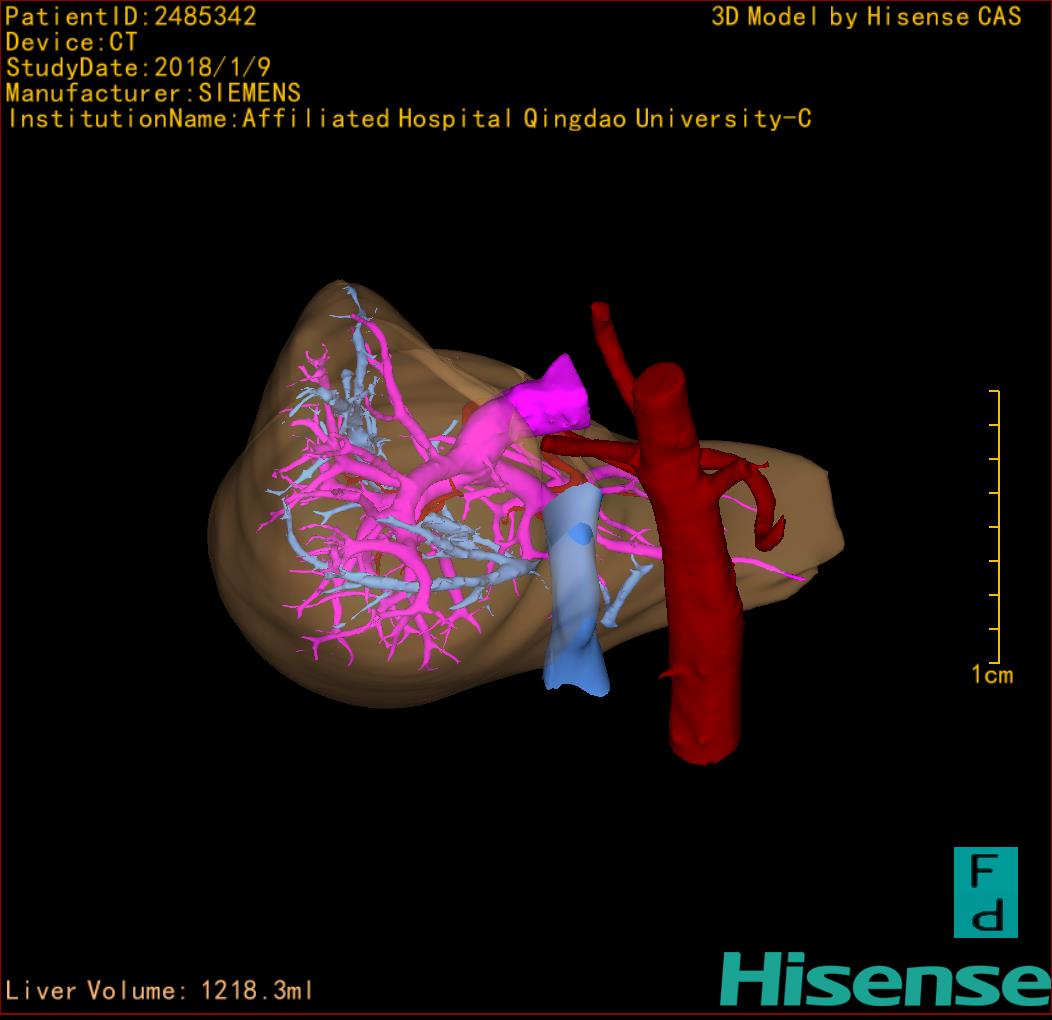The width and height of the screenshot is (1052, 1020).
Task: Click the Device:CT text
Action: pos(71,42)
